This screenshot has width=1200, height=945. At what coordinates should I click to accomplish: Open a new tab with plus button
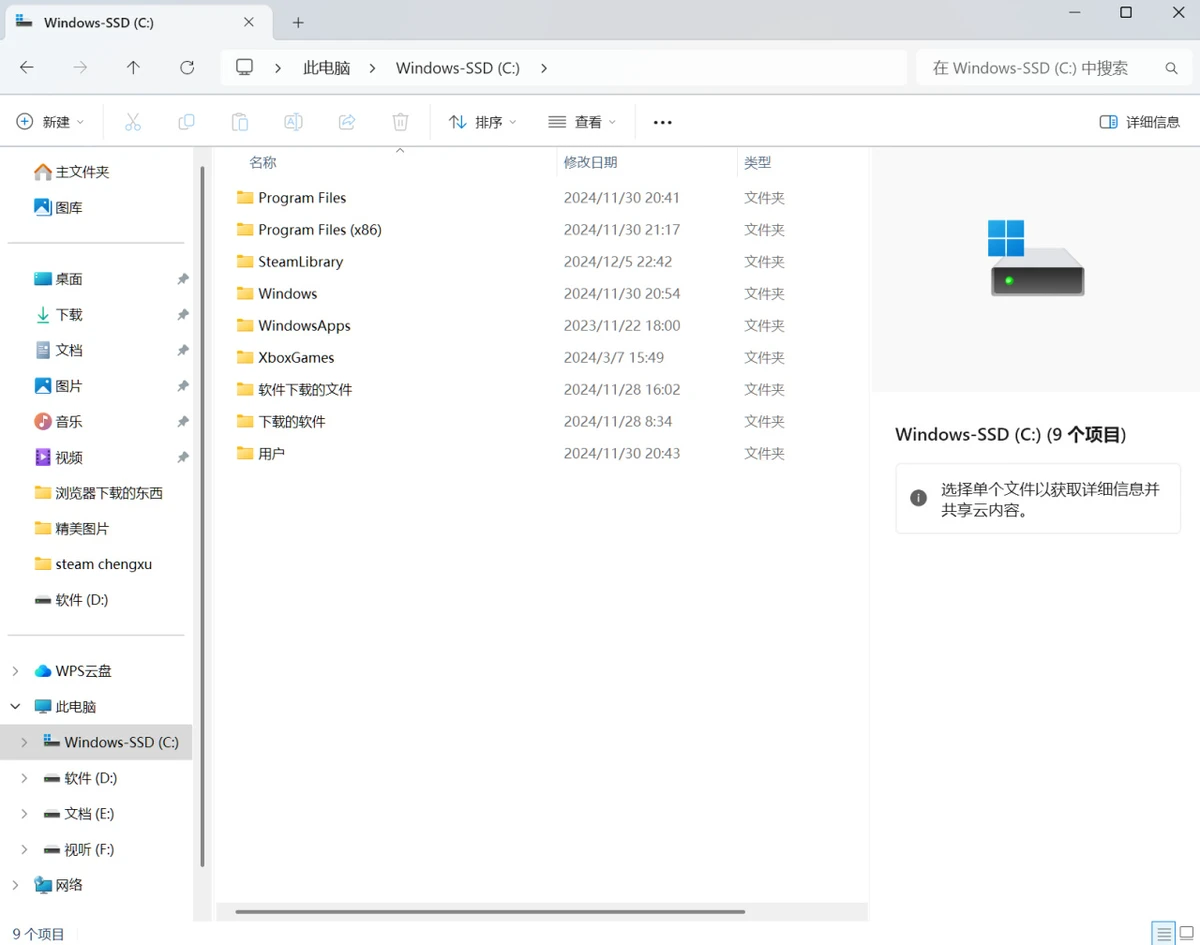298,22
